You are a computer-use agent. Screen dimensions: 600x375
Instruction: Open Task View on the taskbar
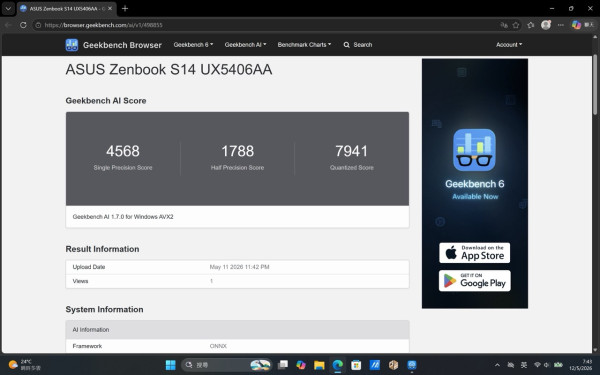283,365
